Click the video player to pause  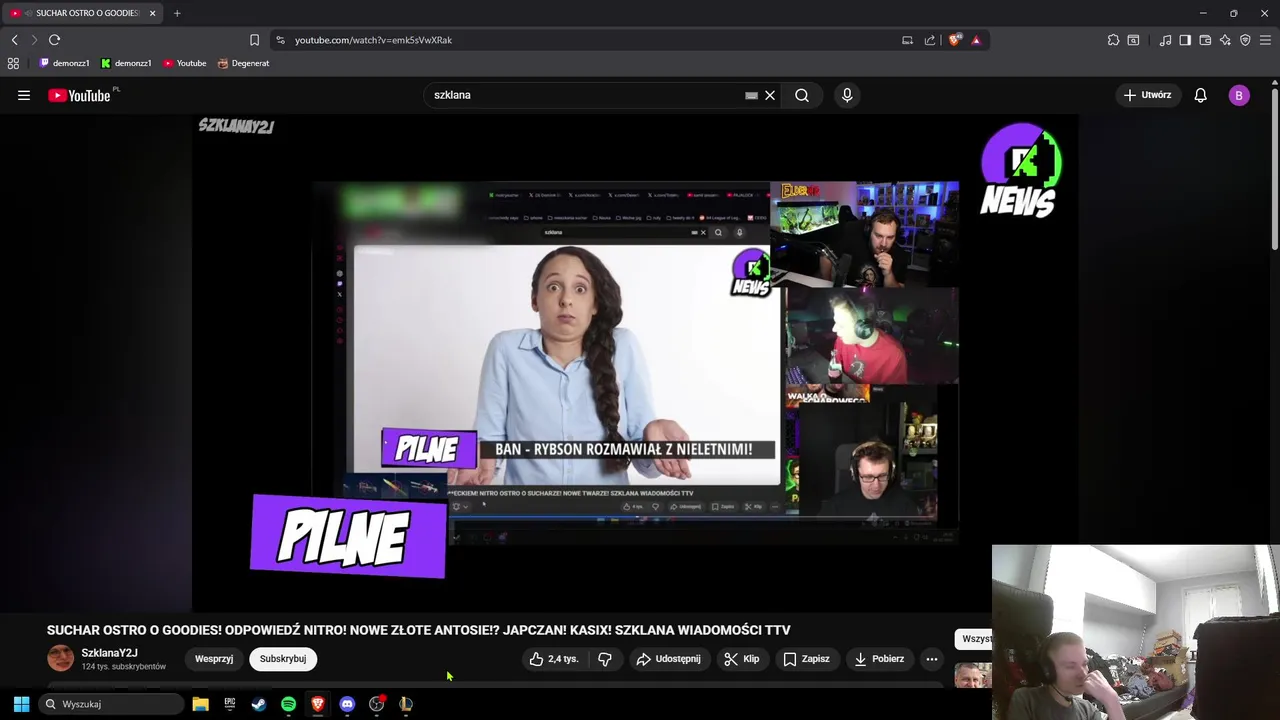(635, 363)
